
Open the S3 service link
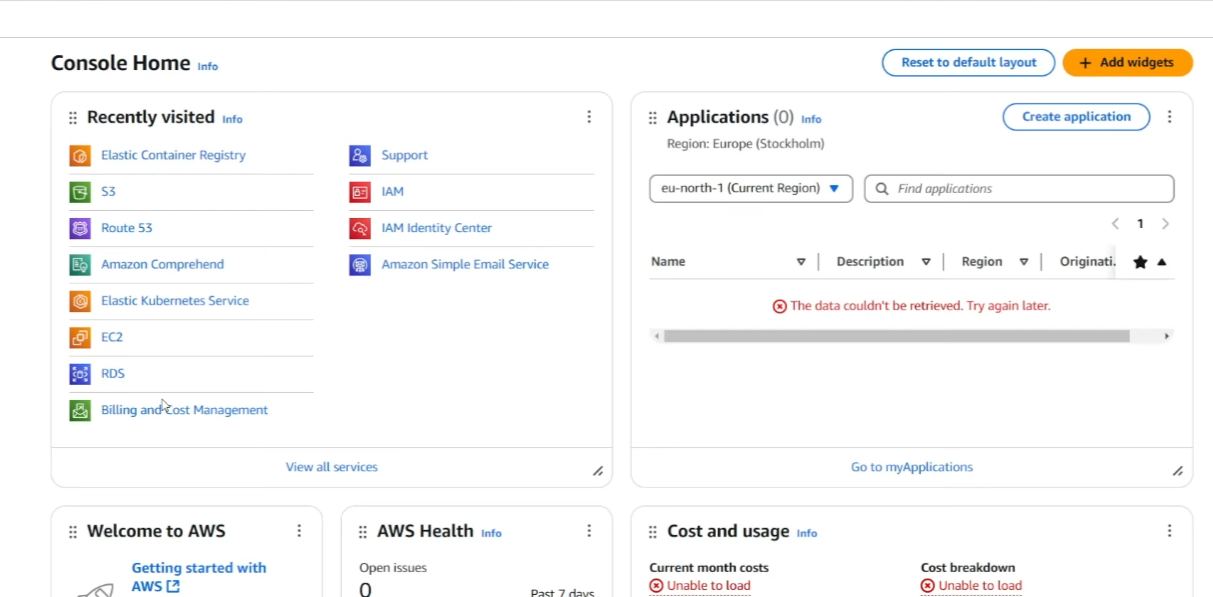pyautogui.click(x=108, y=191)
